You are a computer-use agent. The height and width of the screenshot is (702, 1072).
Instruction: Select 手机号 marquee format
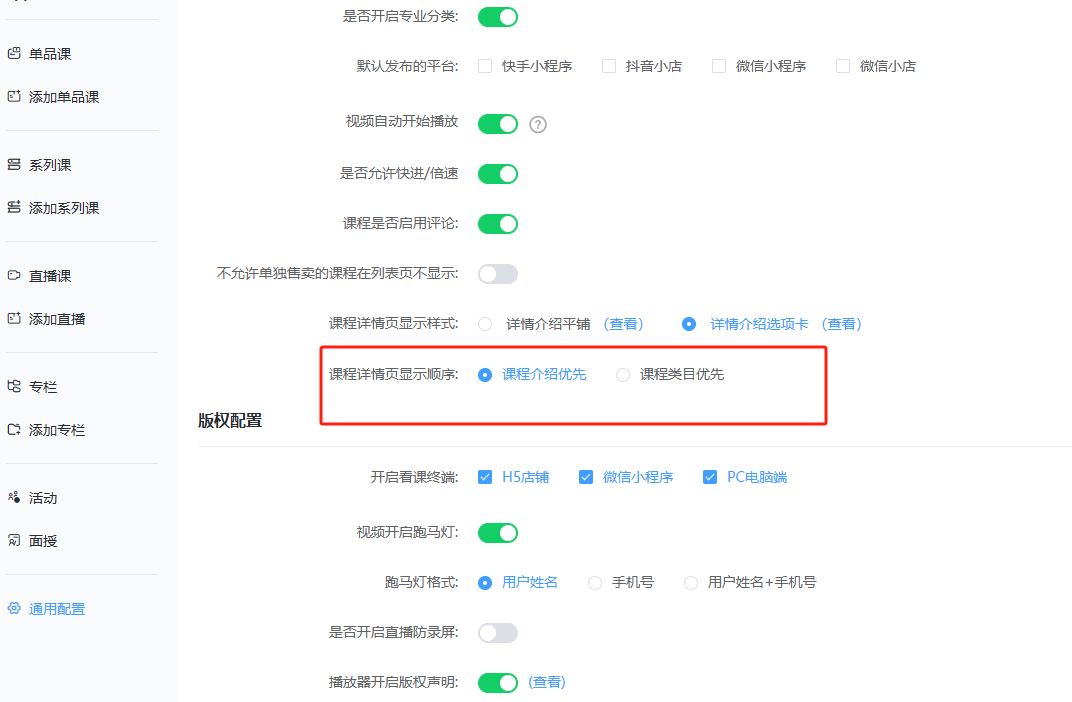pos(595,583)
